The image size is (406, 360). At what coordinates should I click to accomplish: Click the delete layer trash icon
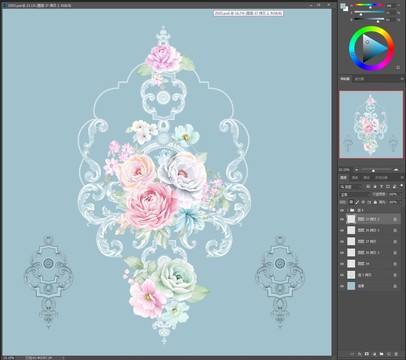click(396, 354)
